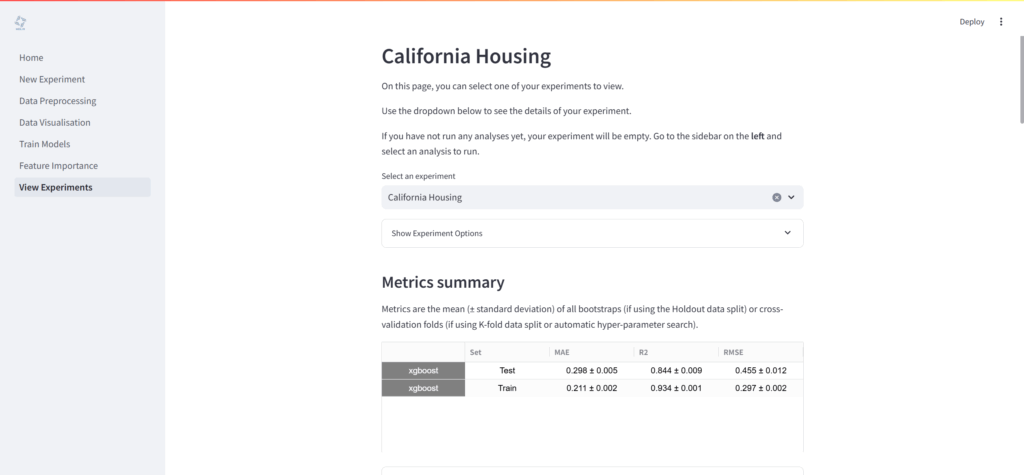Select View Experiments in the sidebar
This screenshot has height=475, width=1024.
tap(56, 187)
